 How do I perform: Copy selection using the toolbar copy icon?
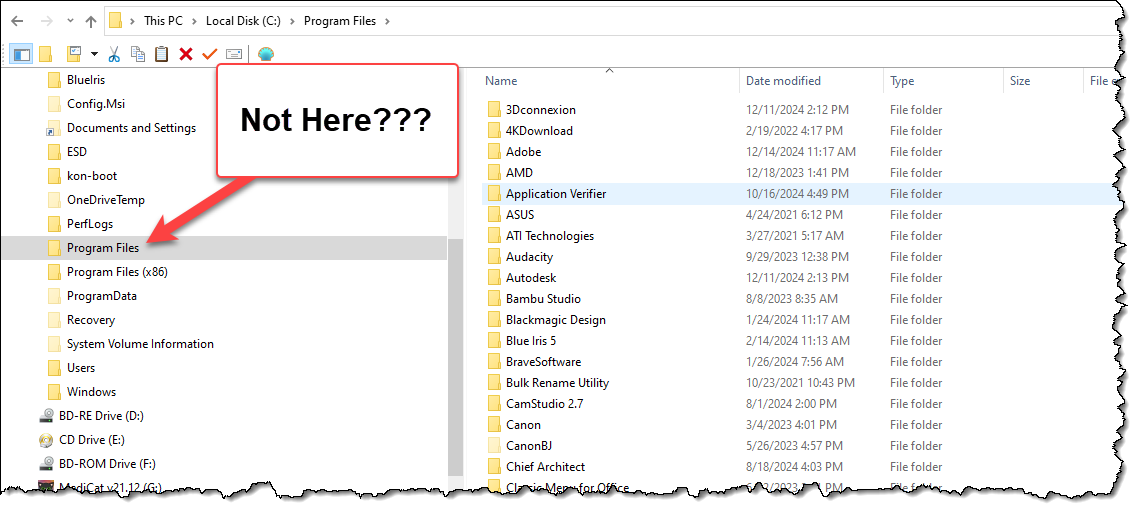(x=137, y=54)
